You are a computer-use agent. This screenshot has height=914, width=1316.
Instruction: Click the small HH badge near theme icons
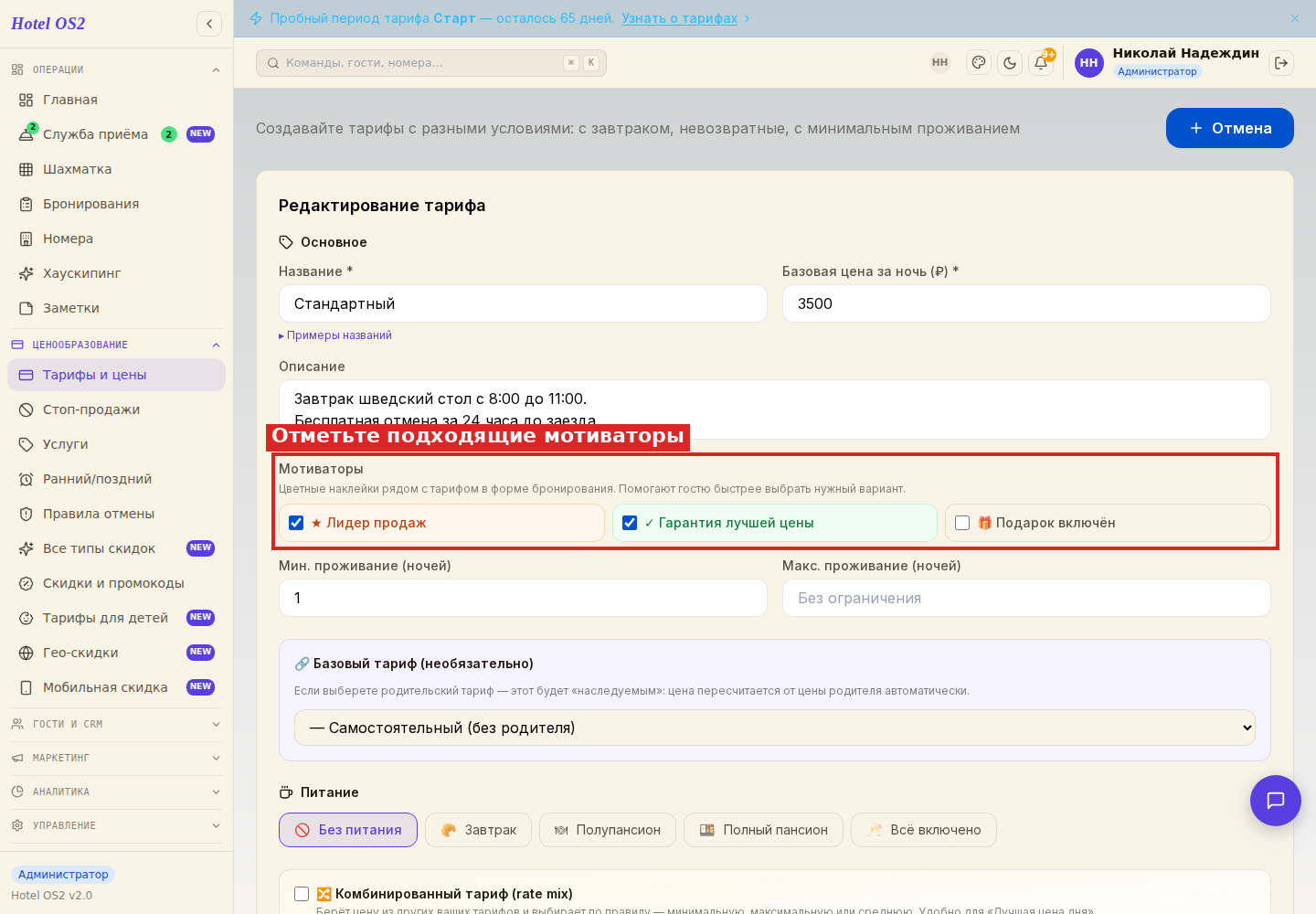(x=939, y=63)
